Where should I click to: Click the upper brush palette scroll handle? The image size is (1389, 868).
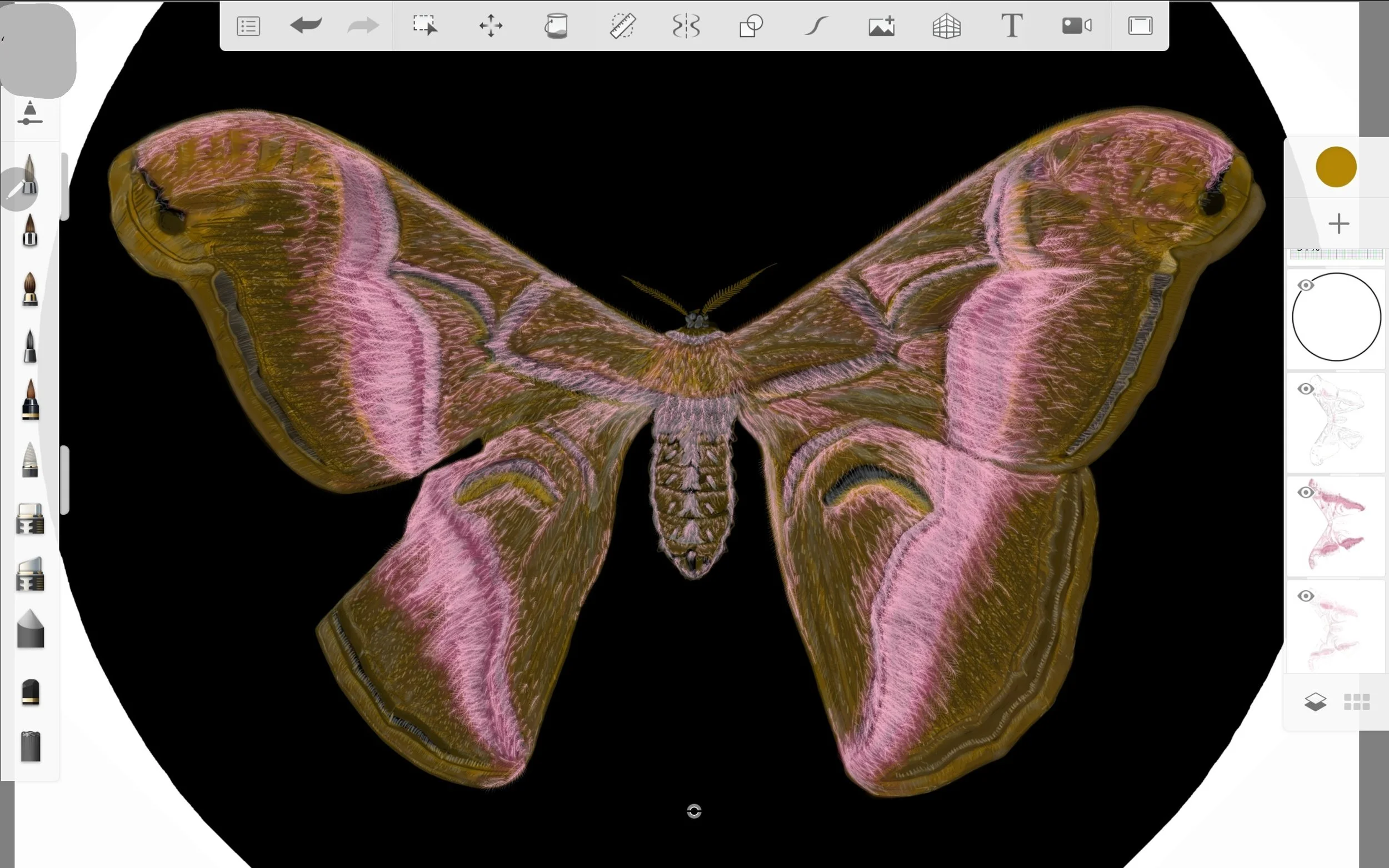[65, 187]
